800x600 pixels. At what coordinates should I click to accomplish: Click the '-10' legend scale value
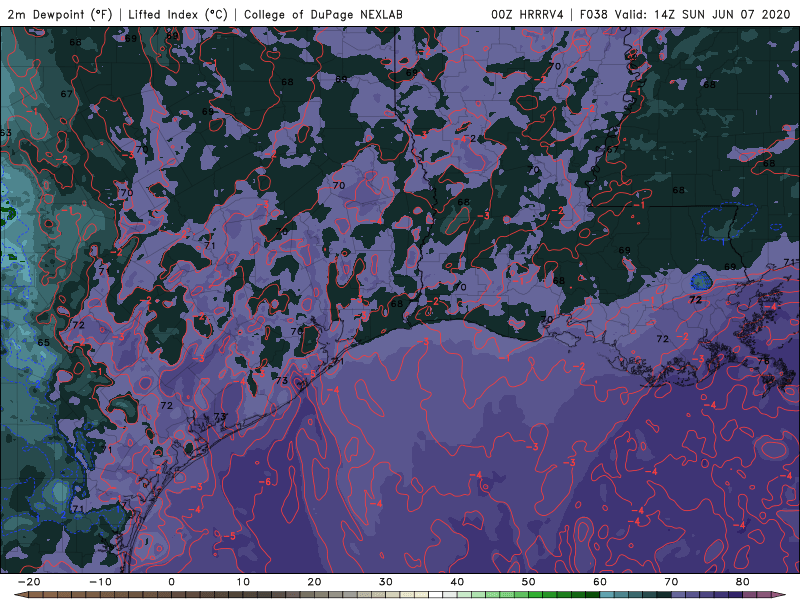pyautogui.click(x=100, y=582)
